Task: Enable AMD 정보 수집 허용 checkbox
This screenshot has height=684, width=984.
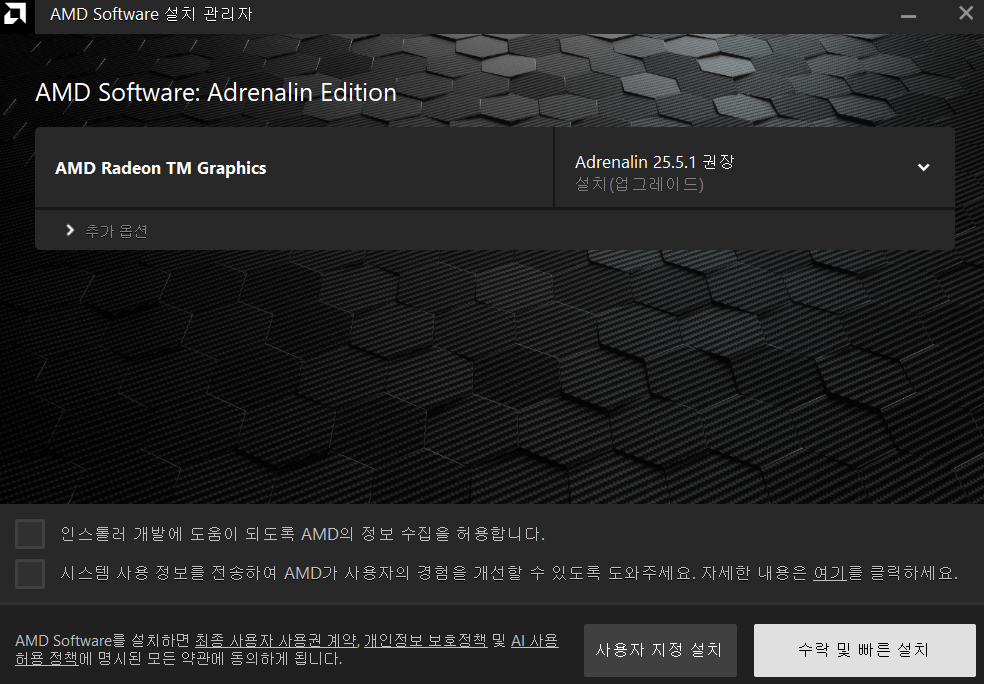Action: tap(29, 533)
